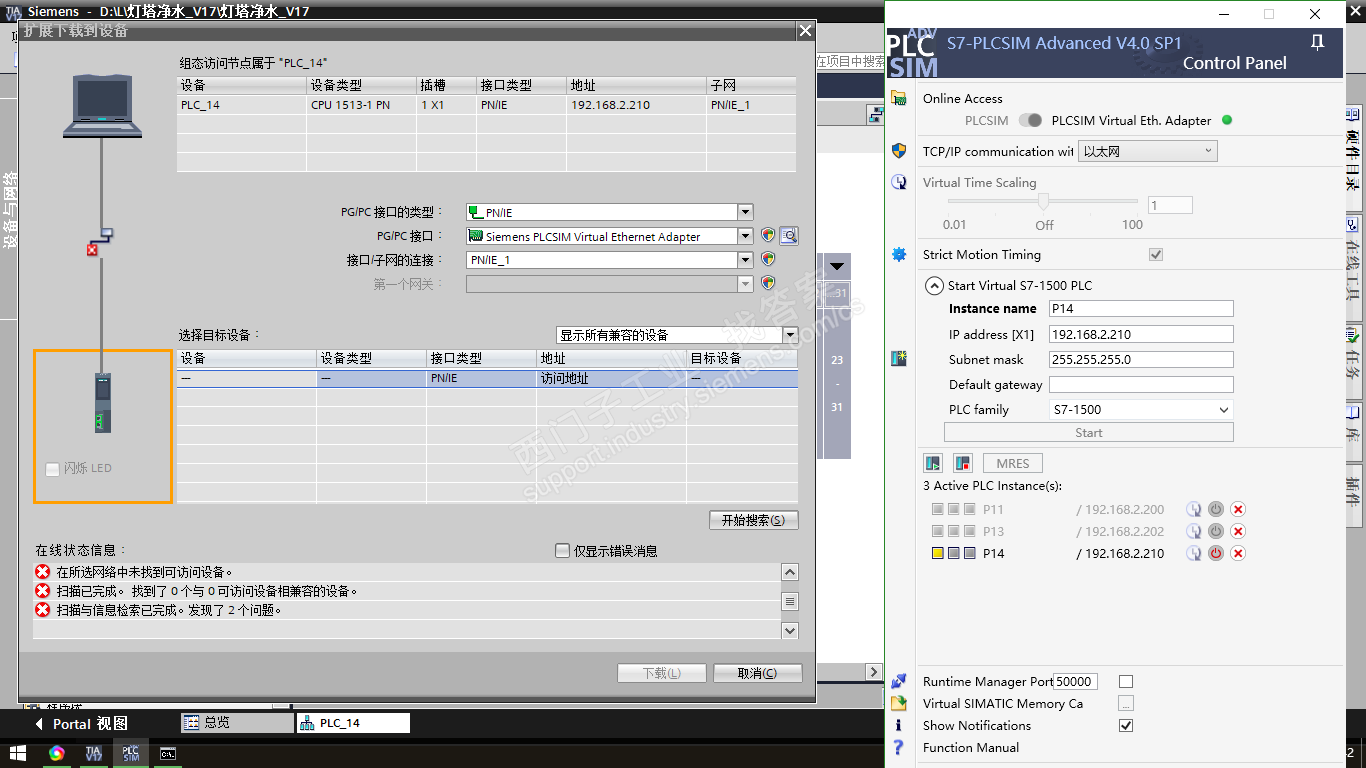Select the PLC_14 row in access nodes table

pyautogui.click(x=487, y=104)
